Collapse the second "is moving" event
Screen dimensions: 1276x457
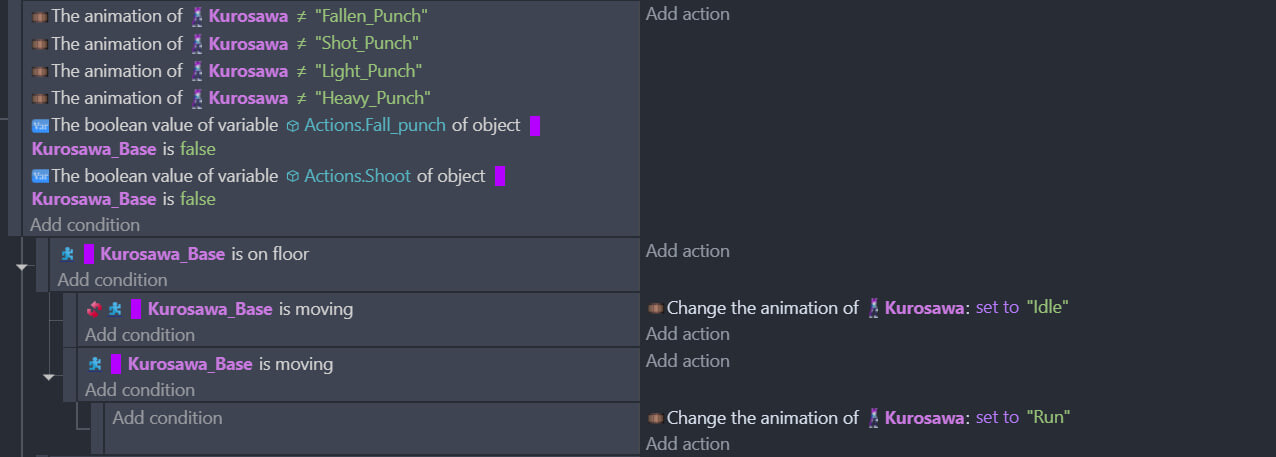coord(49,376)
